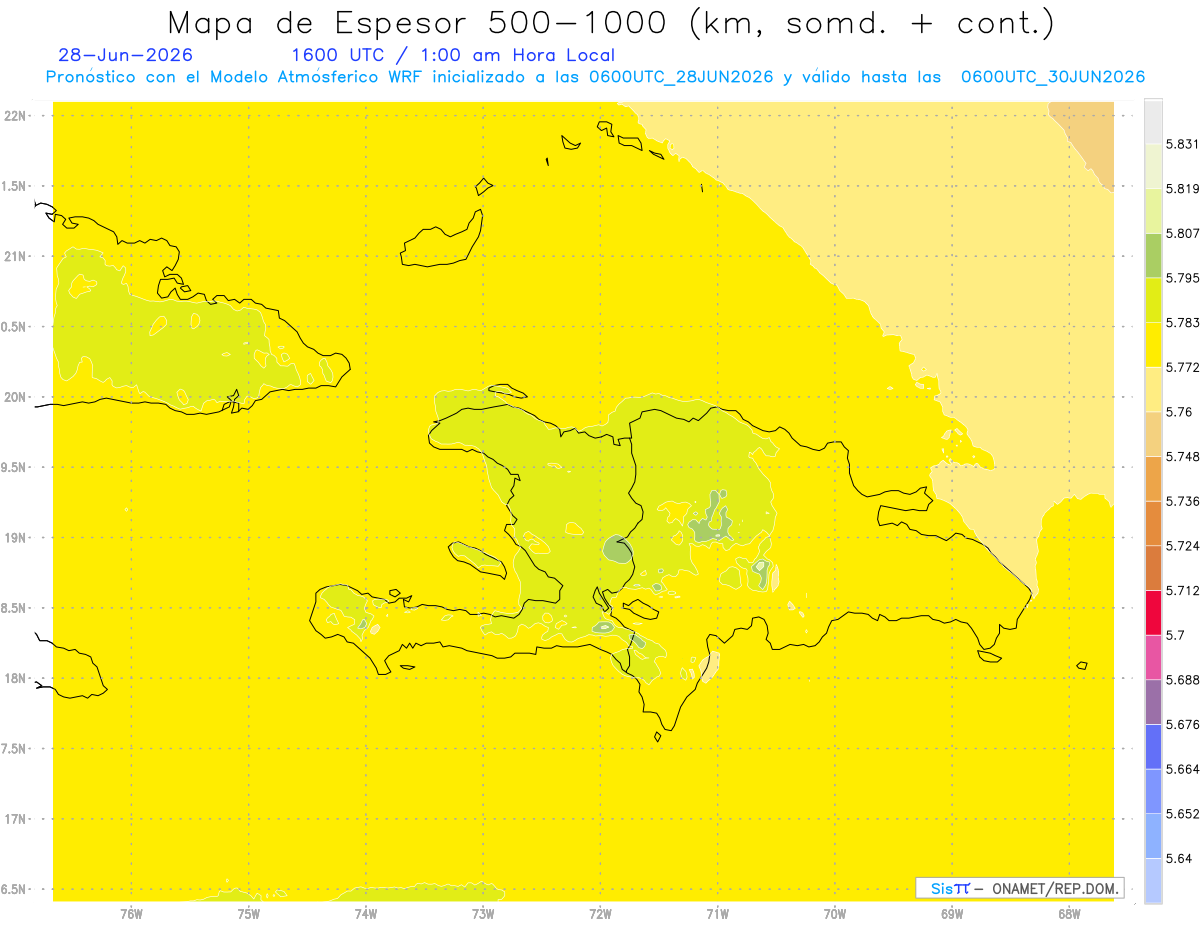Click the '17N' latitude label
The image size is (1200, 927).
[x=16, y=819]
